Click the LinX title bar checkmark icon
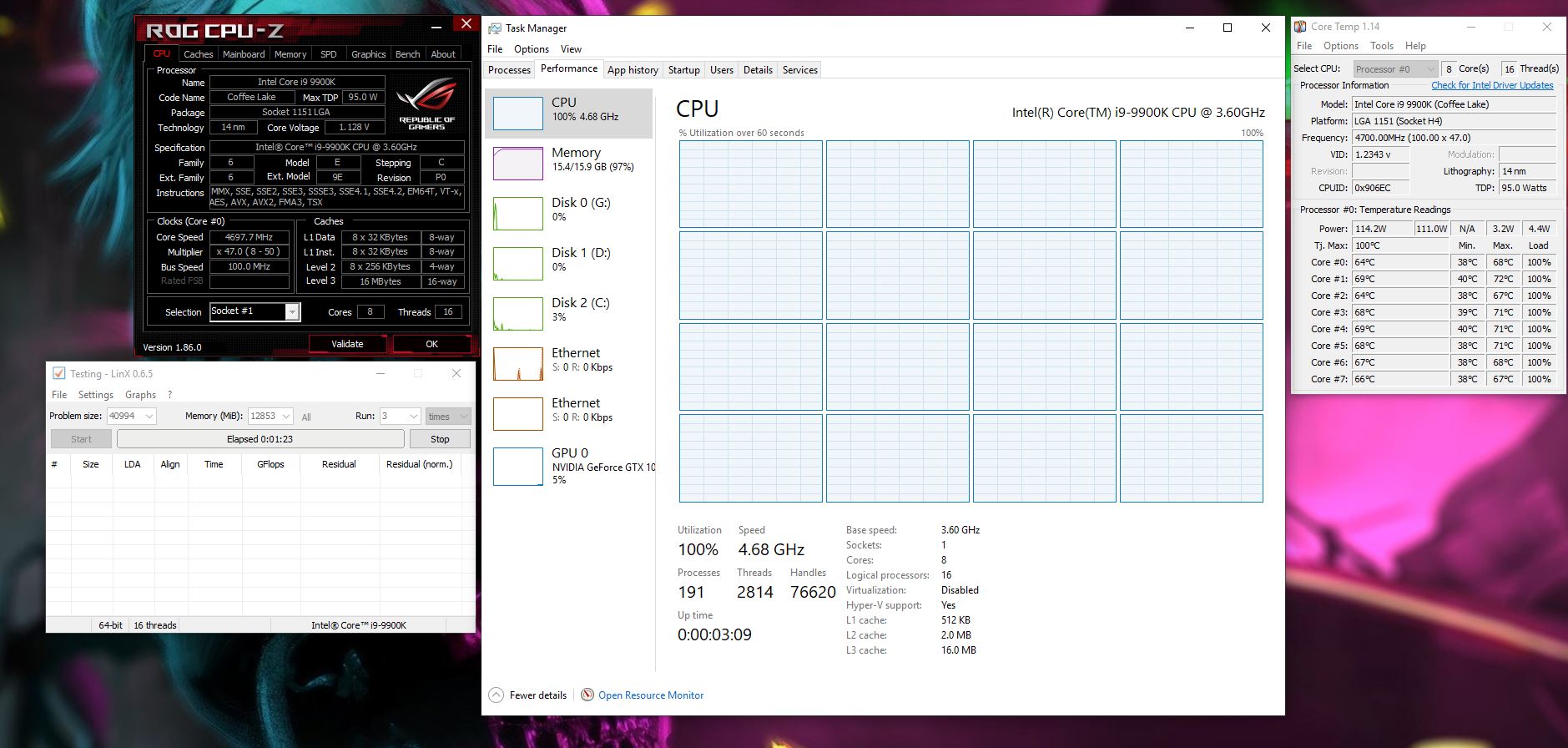Viewport: 1568px width, 748px height. pyautogui.click(x=58, y=373)
